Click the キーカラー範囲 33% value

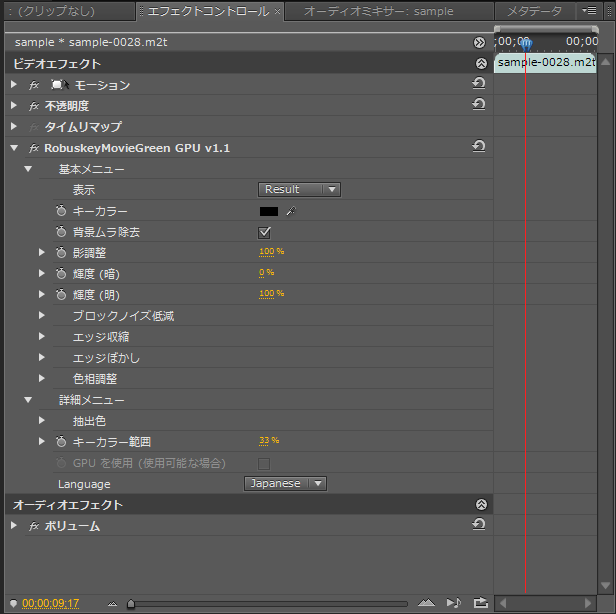(269, 441)
